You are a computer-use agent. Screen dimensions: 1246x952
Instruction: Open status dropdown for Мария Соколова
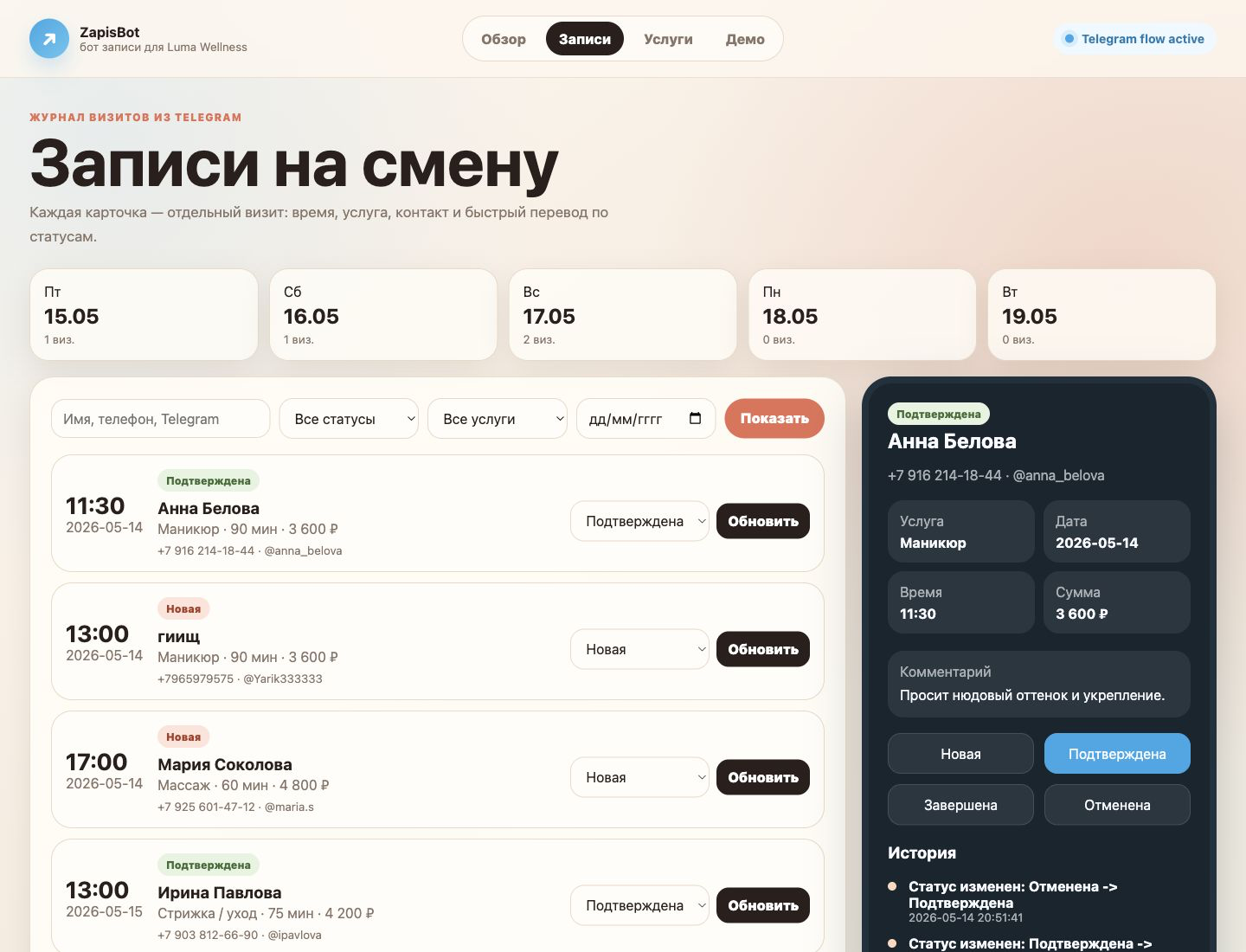639,777
